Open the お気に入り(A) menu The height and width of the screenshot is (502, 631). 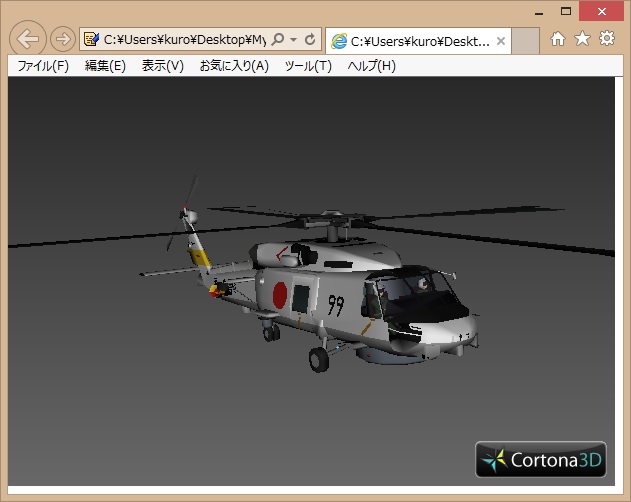pos(234,66)
